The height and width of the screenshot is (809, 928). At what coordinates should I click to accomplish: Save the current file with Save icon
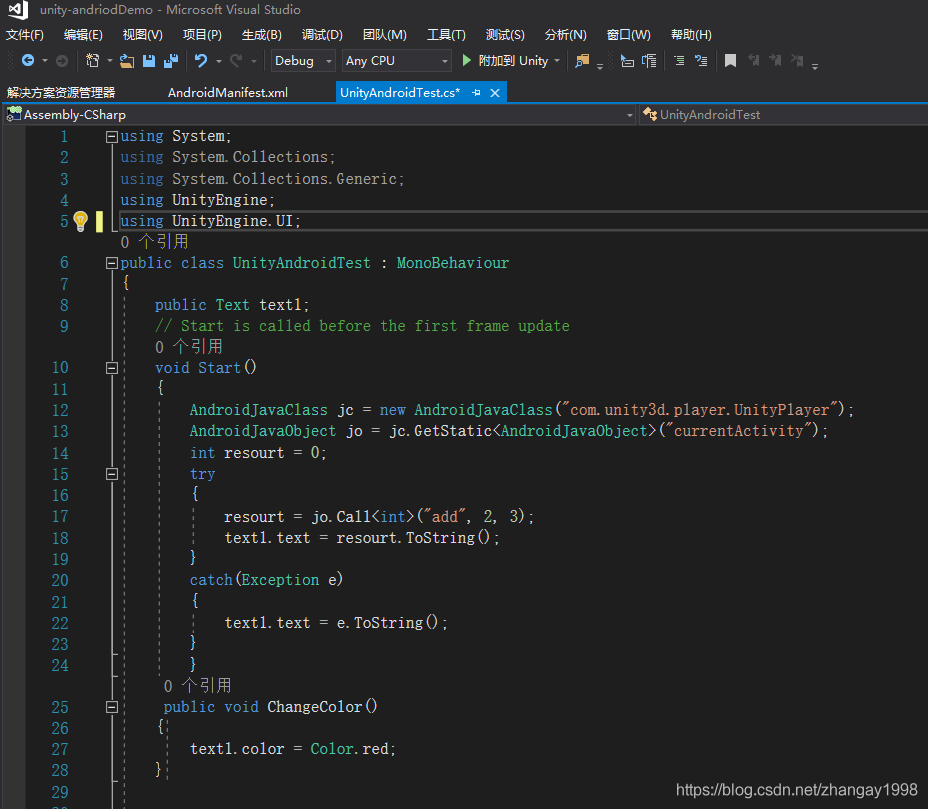(x=149, y=60)
